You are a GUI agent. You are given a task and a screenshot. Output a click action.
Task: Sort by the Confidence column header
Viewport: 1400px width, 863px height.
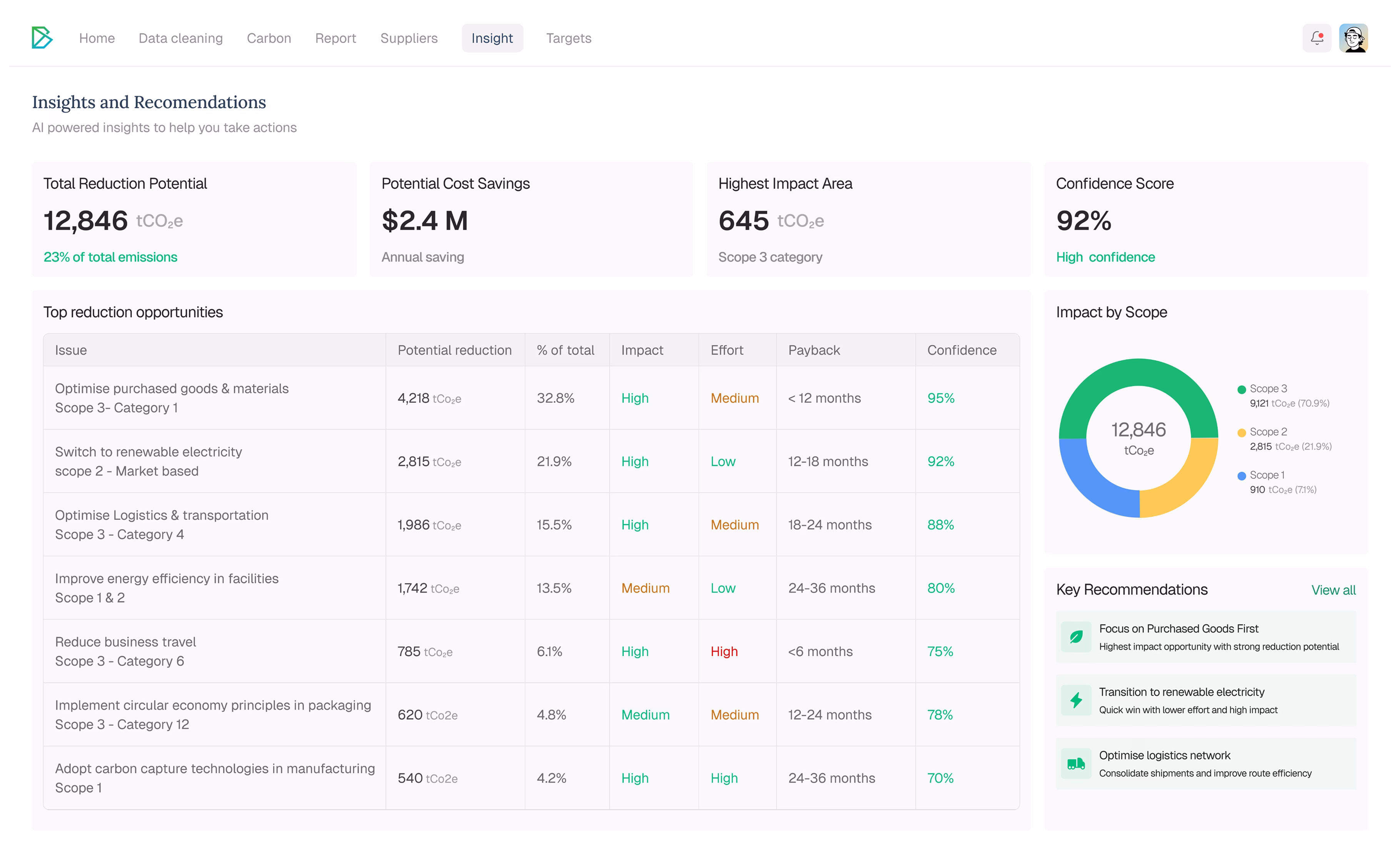coord(962,350)
